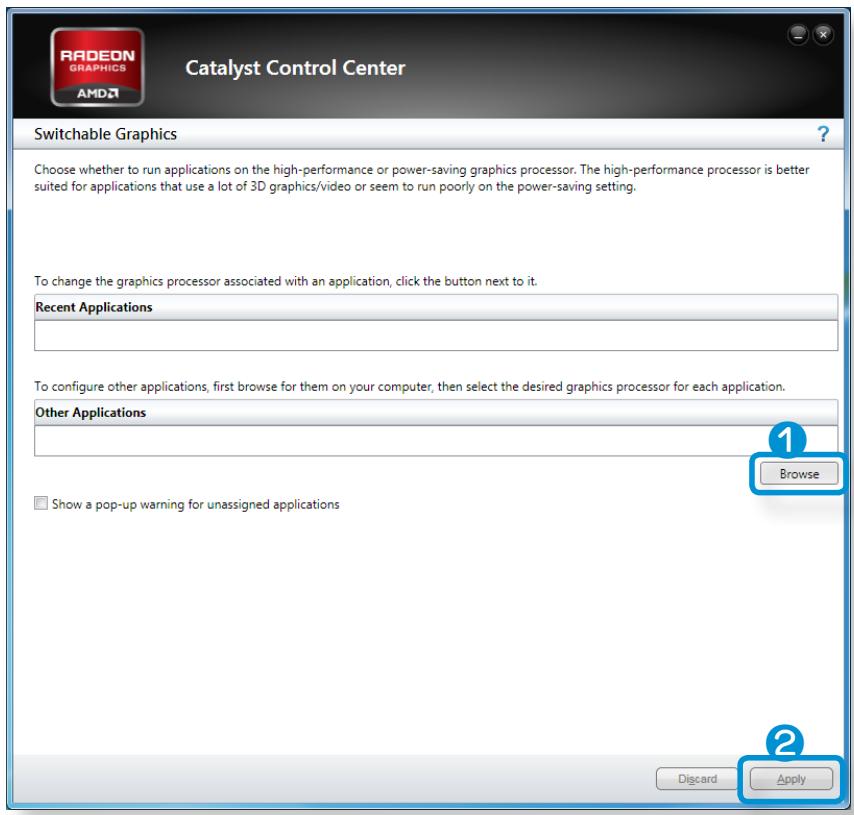Image resolution: width=854 pixels, height=815 pixels.
Task: Click the 'Show a pop-up warning' label
Action: [x=196, y=504]
